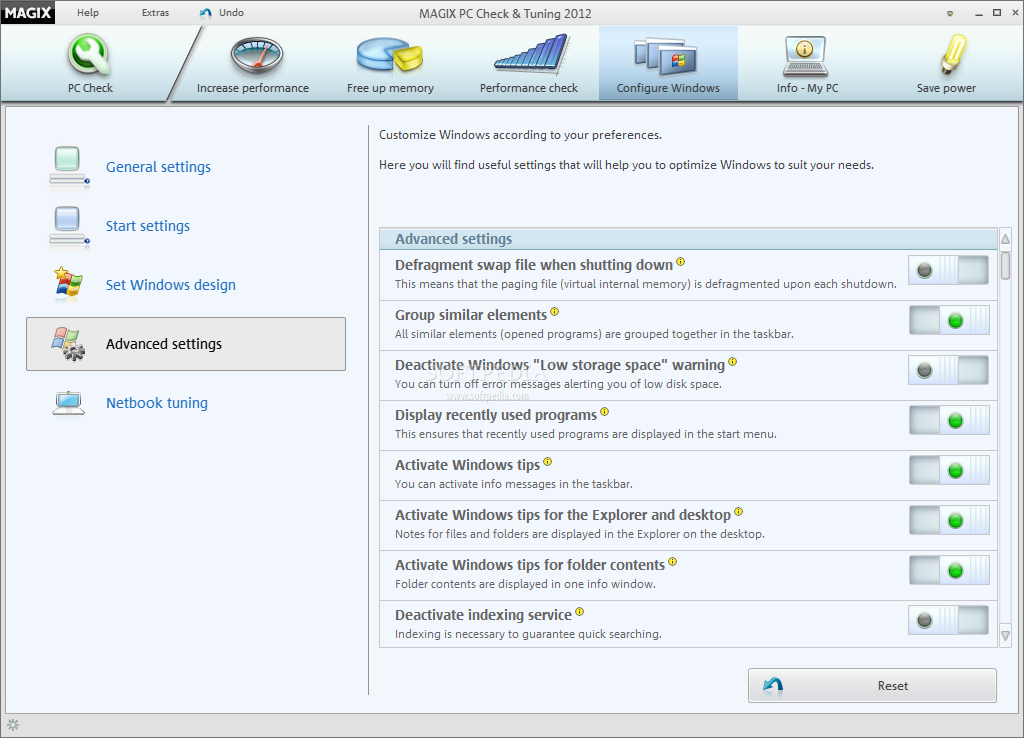Screen dimensions: 1024x738
Task: Click text 'You can activate info messages in the taskbar.'
Action: (514, 484)
